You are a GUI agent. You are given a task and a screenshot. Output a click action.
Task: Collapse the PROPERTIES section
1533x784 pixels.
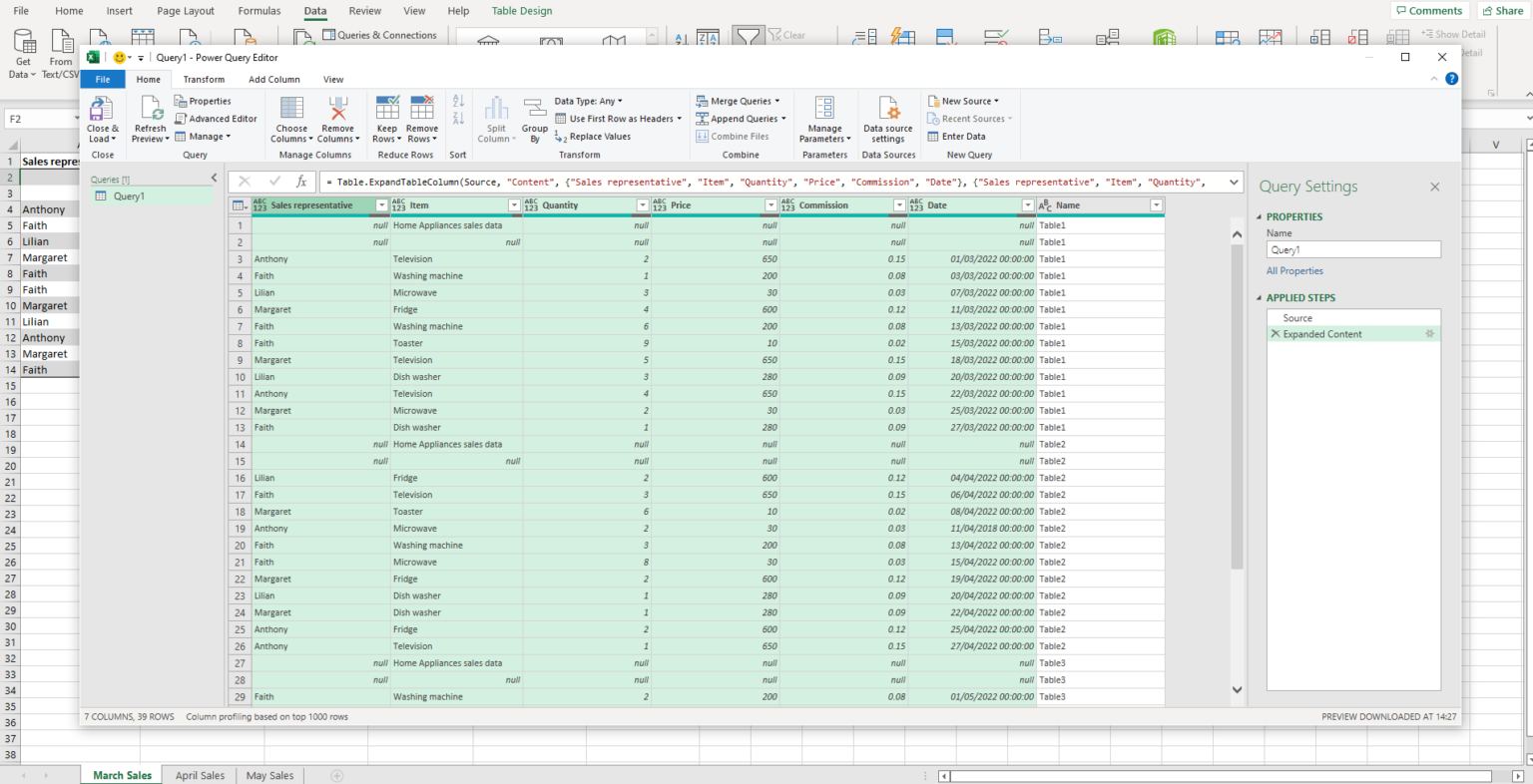[x=1259, y=216]
